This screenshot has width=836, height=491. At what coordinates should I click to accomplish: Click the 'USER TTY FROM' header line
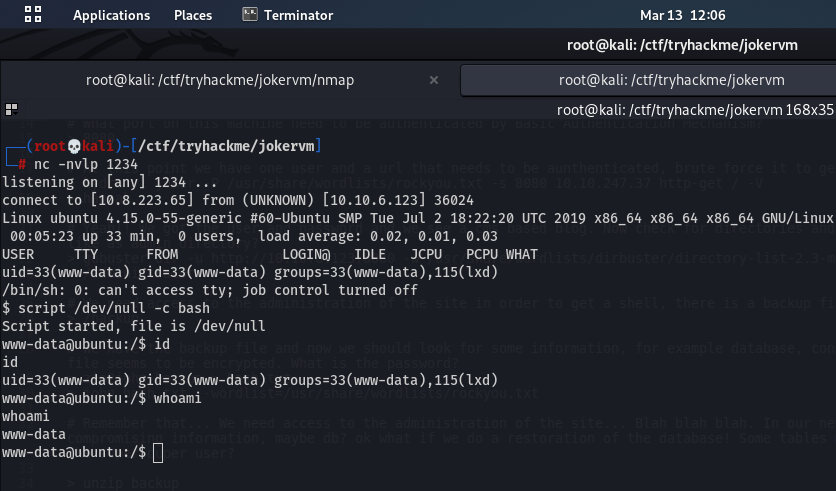(270, 254)
